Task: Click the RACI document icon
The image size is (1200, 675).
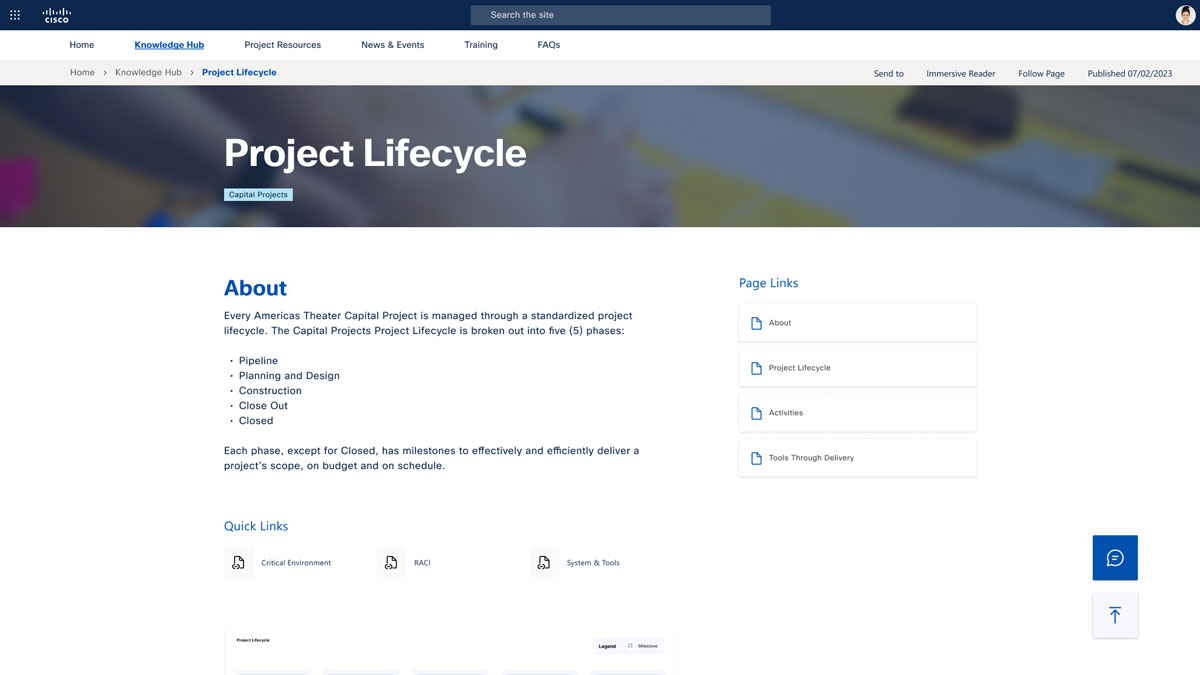Action: coord(391,562)
